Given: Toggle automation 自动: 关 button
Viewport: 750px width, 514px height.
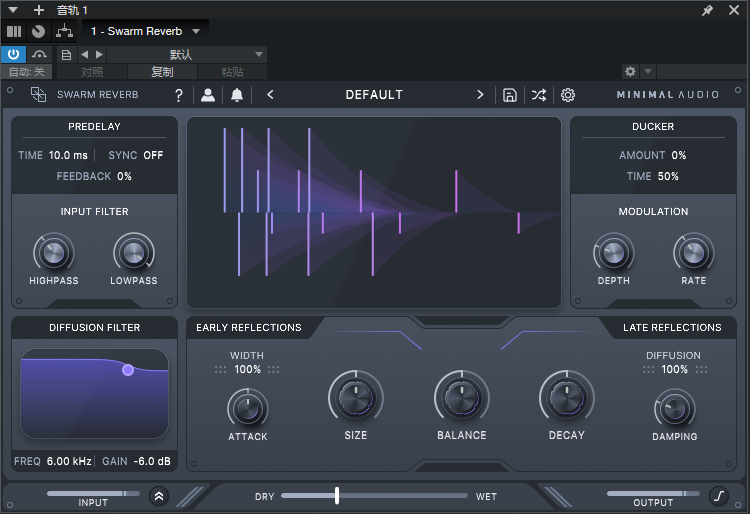Looking at the screenshot, I should 26,72.
